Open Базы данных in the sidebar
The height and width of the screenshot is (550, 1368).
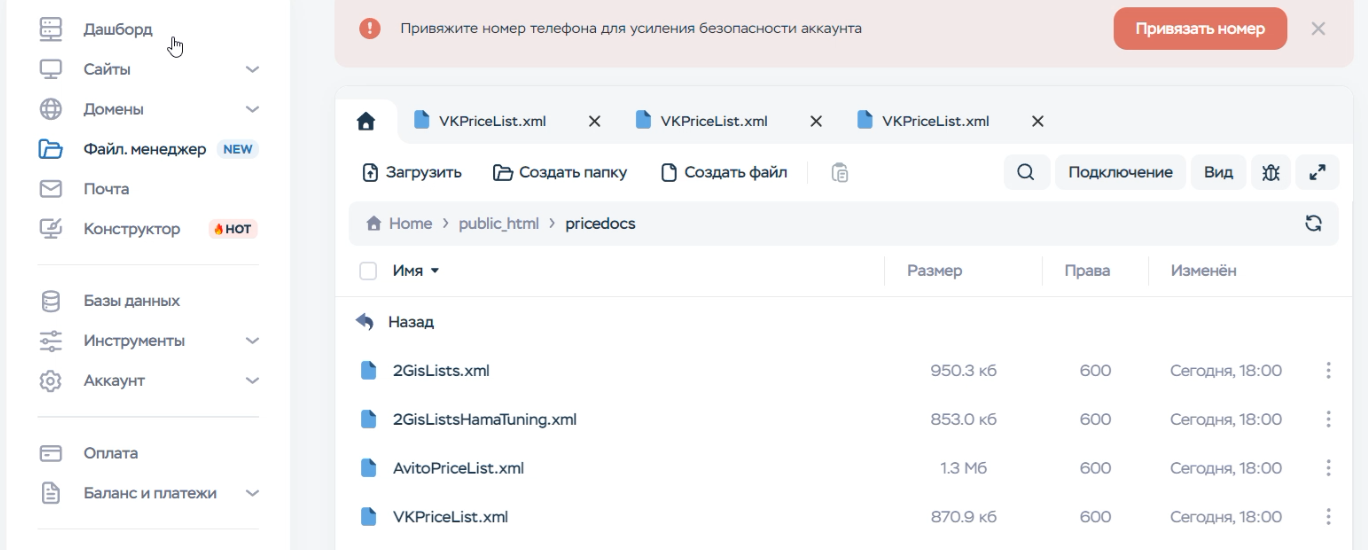point(132,301)
